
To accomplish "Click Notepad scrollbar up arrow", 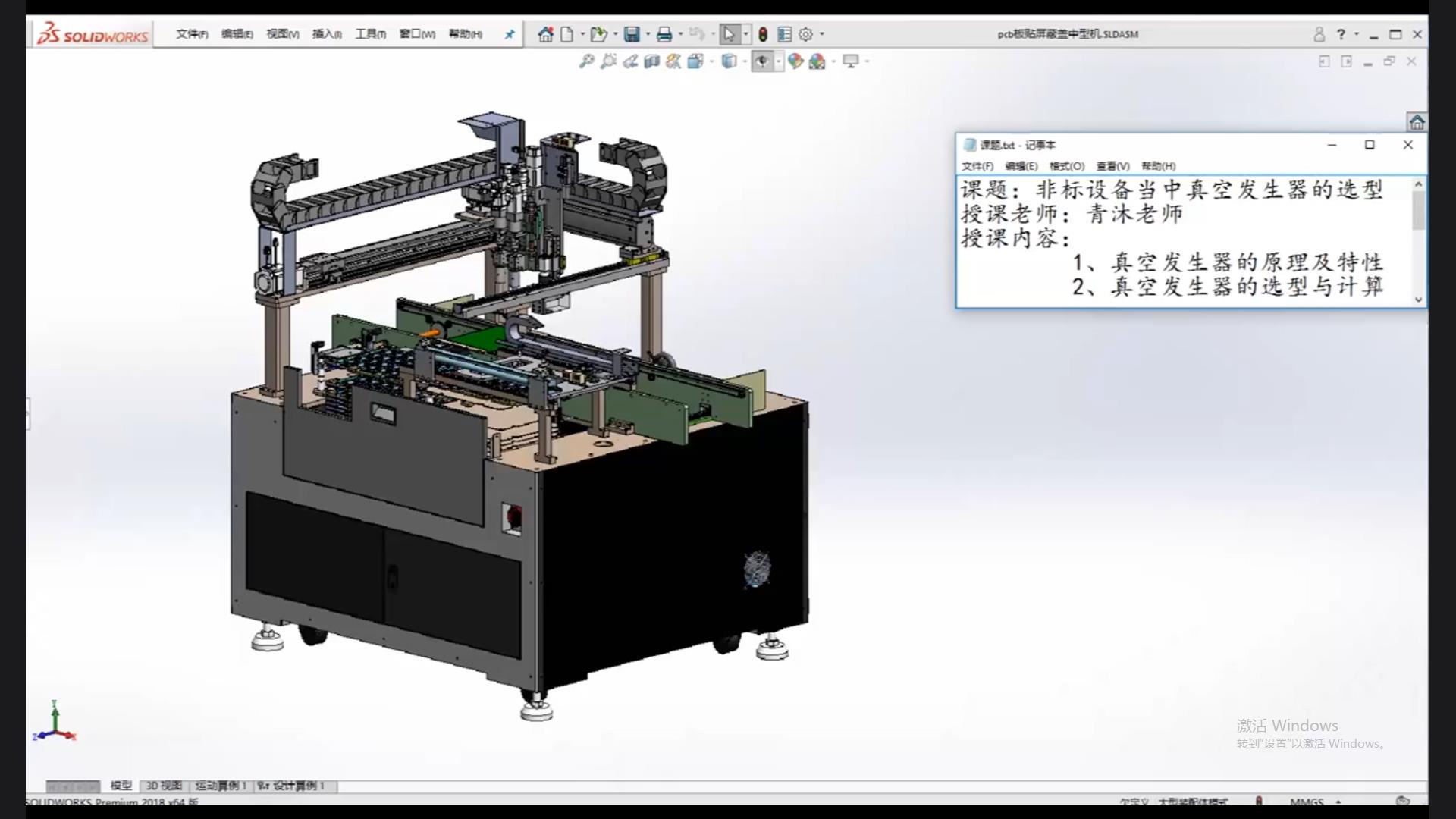I will (x=1418, y=184).
